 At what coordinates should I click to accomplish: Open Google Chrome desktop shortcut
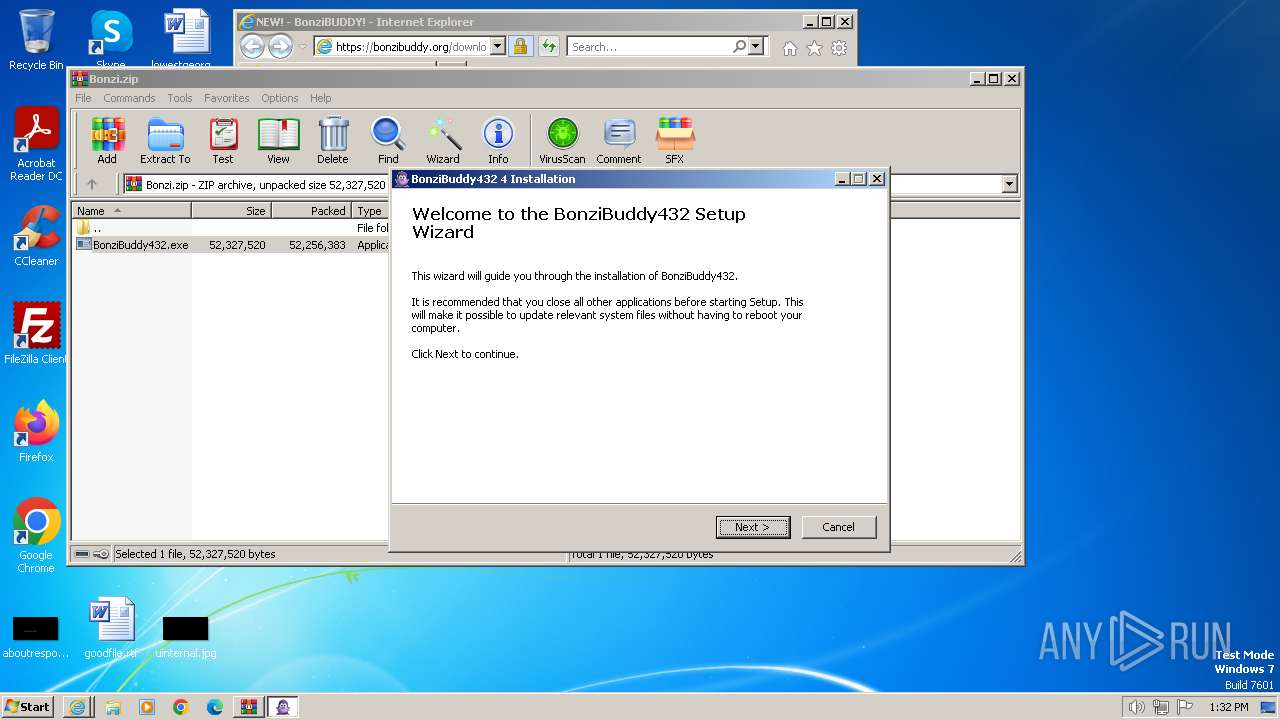(36, 536)
